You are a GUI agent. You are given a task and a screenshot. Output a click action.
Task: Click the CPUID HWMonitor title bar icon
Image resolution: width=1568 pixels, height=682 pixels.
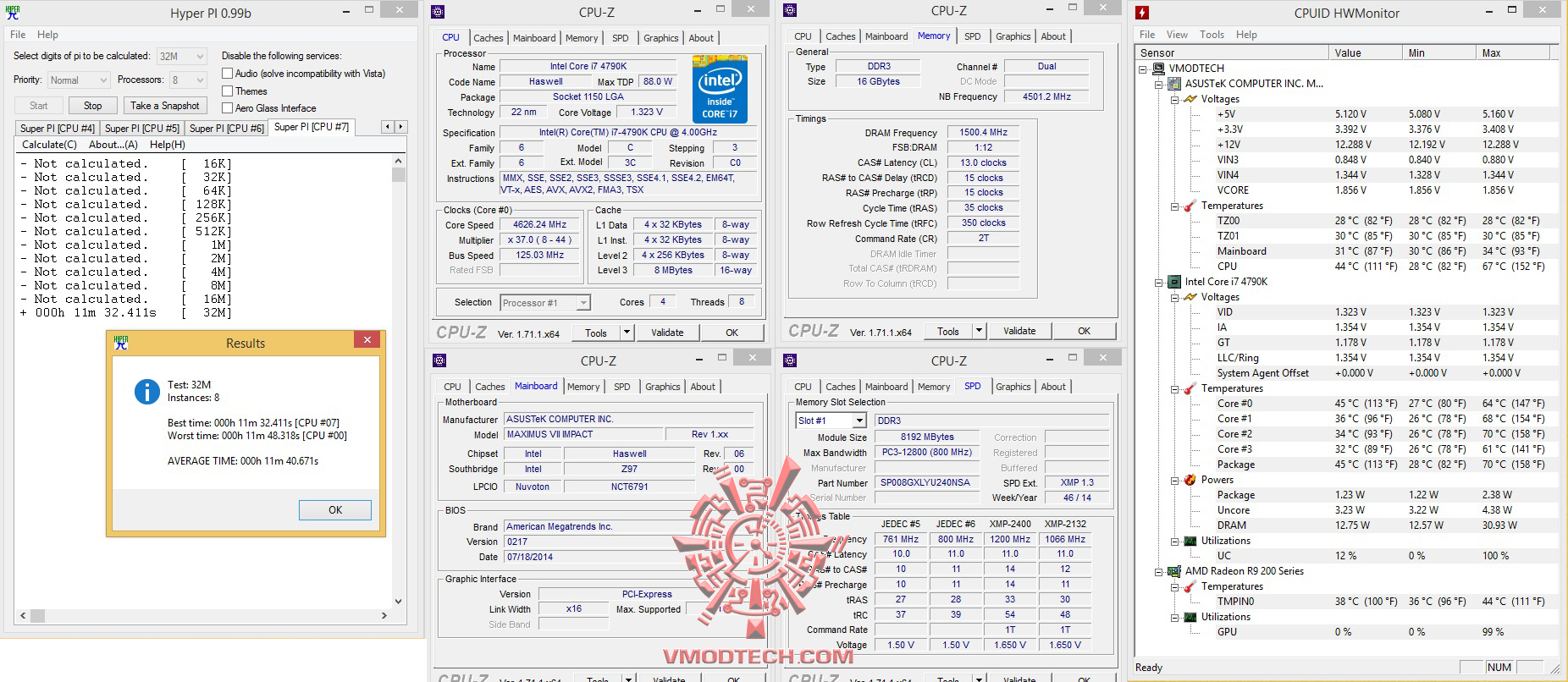(1142, 13)
